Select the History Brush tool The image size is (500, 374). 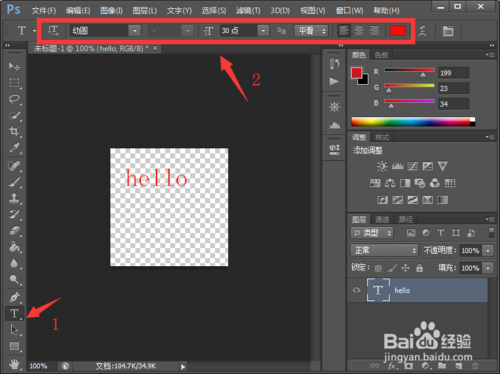coord(14,214)
